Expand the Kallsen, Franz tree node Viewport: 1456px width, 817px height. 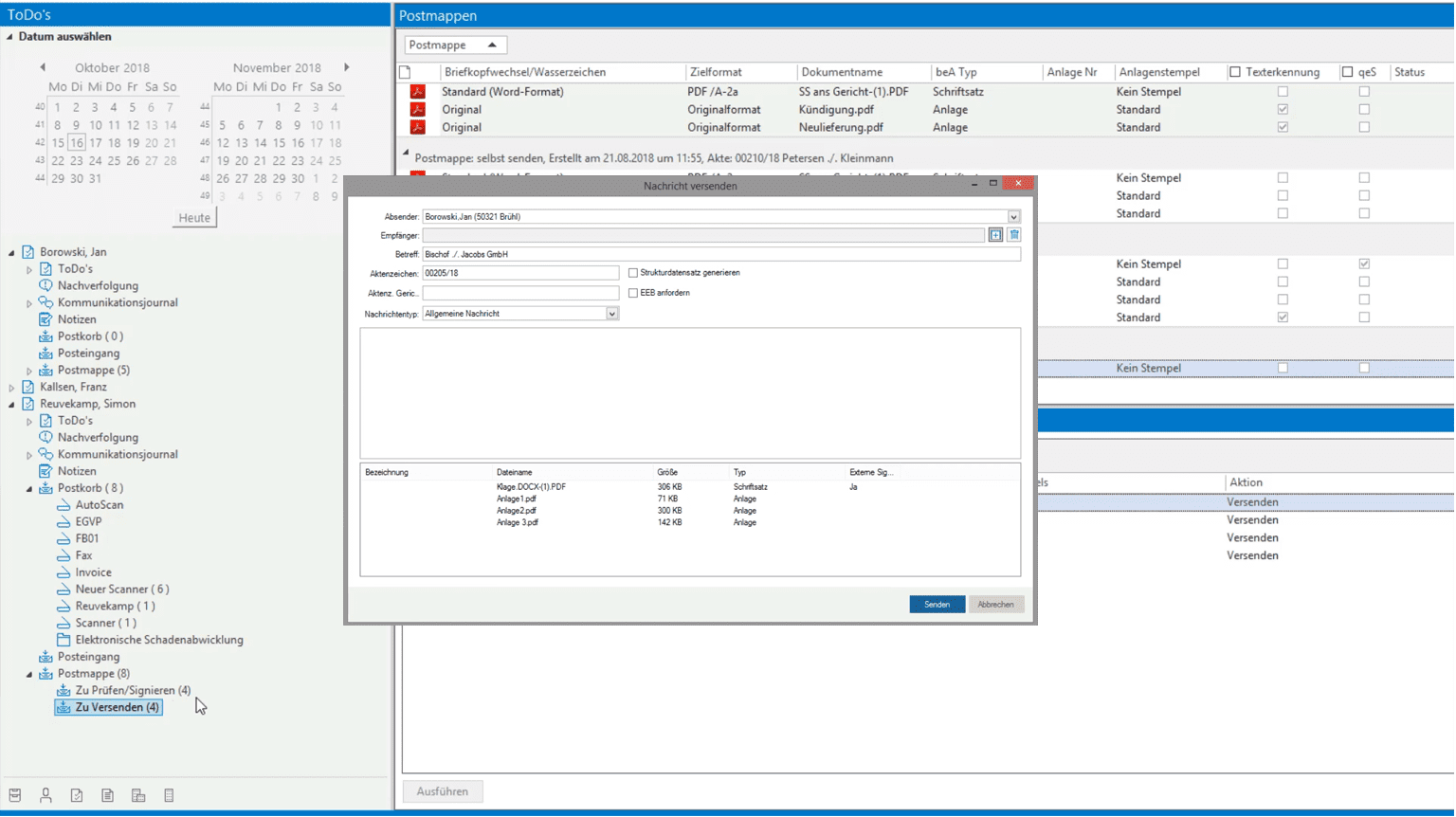coord(12,388)
